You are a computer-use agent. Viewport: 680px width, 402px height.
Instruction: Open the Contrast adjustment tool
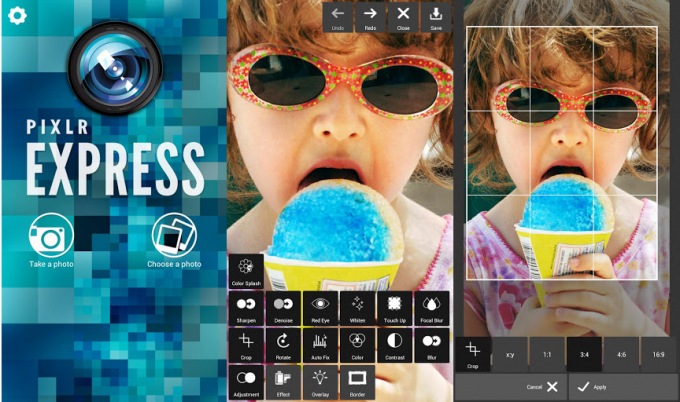tap(394, 345)
